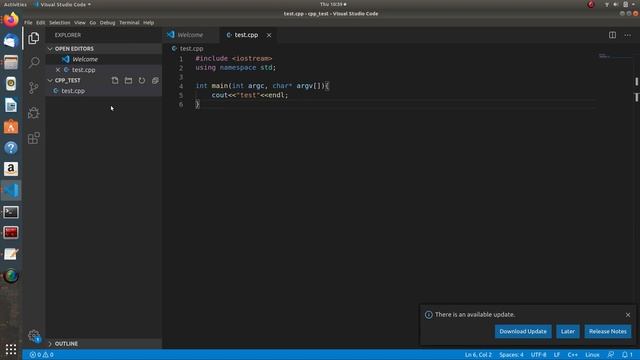Split the editor right

click(612, 35)
